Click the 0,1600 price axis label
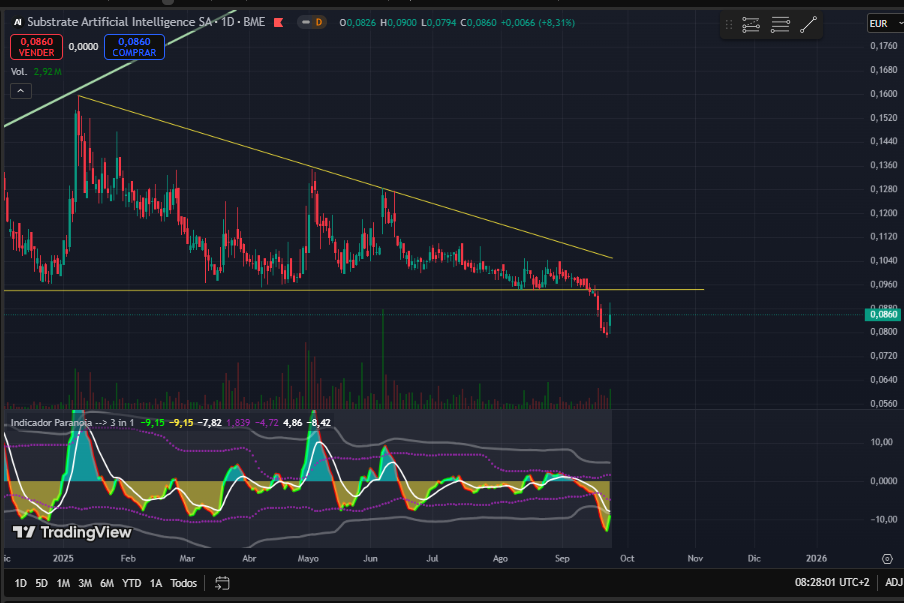Image resolution: width=904 pixels, height=603 pixels. tap(884, 93)
